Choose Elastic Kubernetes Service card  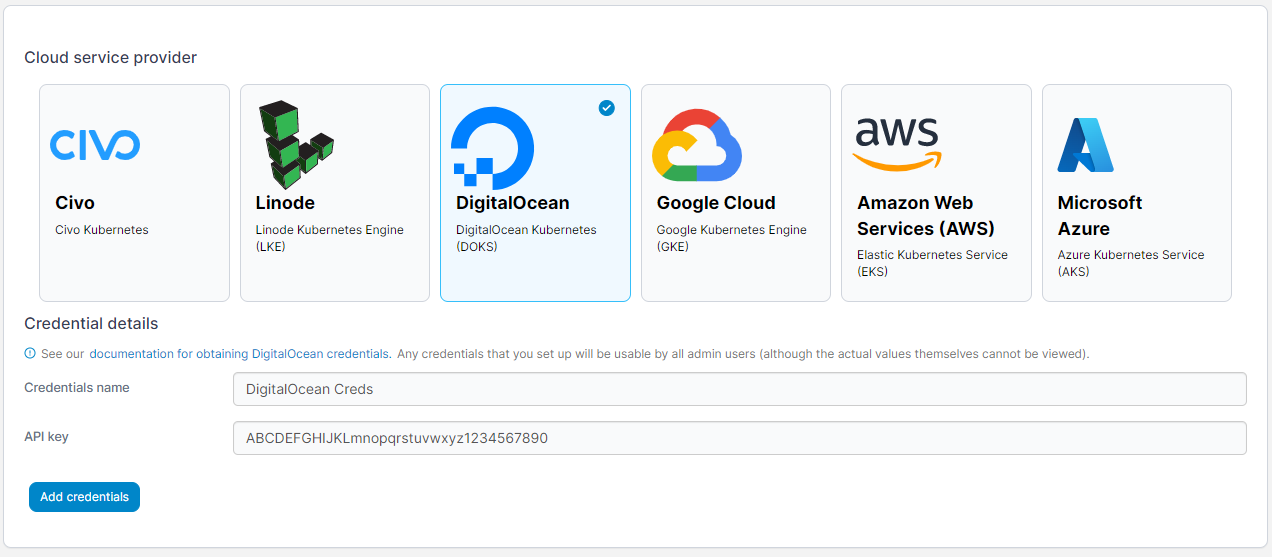936,193
